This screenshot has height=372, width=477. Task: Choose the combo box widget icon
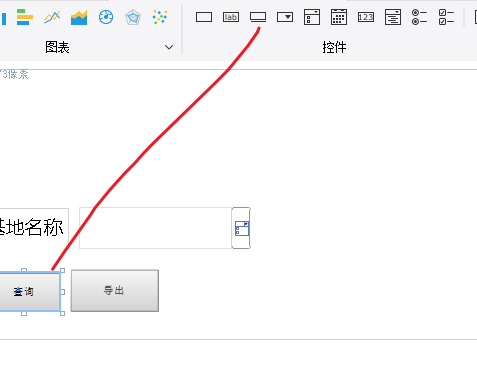[x=285, y=17]
